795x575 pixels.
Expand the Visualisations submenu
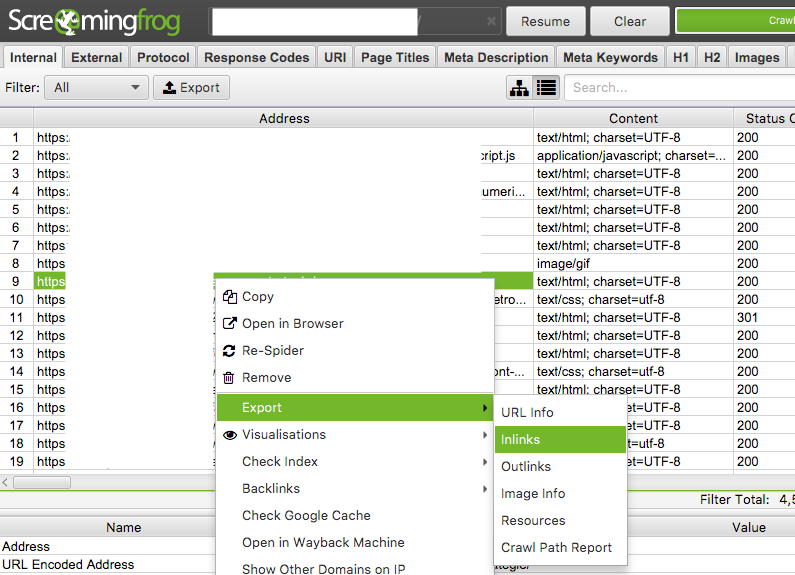click(485, 435)
